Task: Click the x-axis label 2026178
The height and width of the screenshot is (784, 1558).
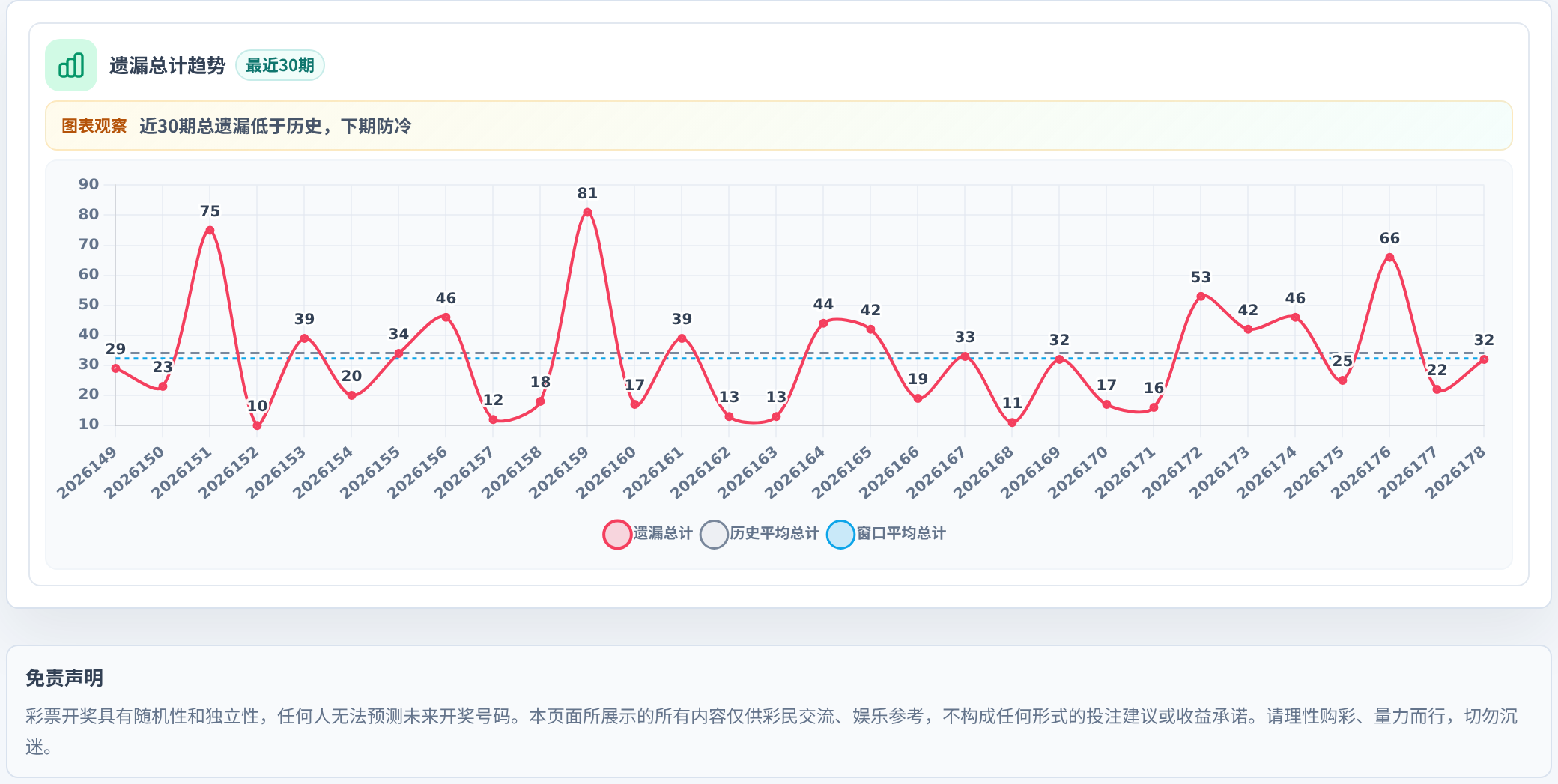Action: point(1455,472)
